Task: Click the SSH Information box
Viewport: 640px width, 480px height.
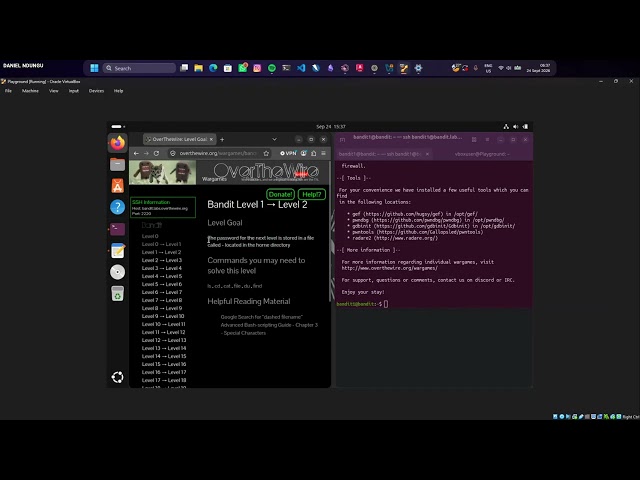Action: pyautogui.click(x=163, y=207)
